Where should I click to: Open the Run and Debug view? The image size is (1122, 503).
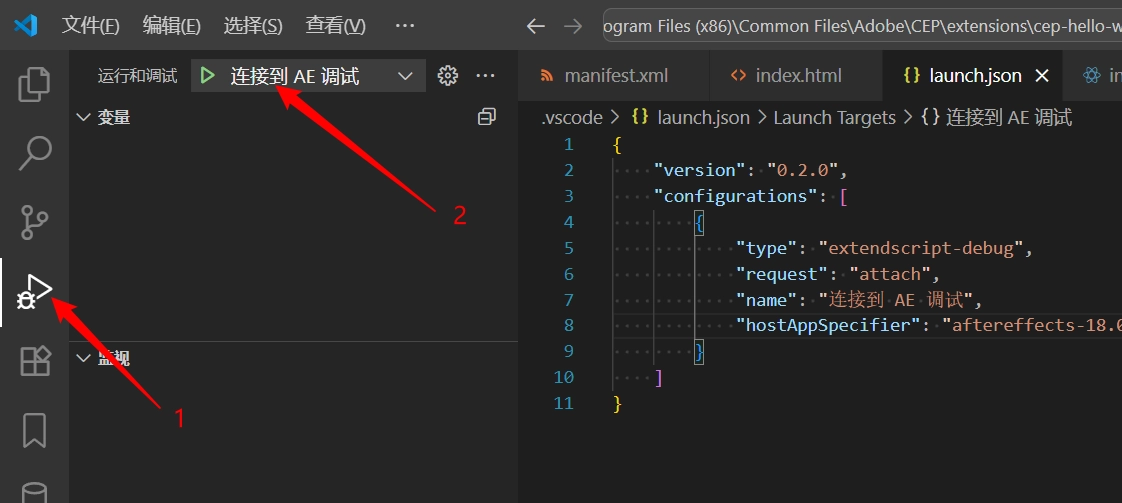[x=34, y=292]
